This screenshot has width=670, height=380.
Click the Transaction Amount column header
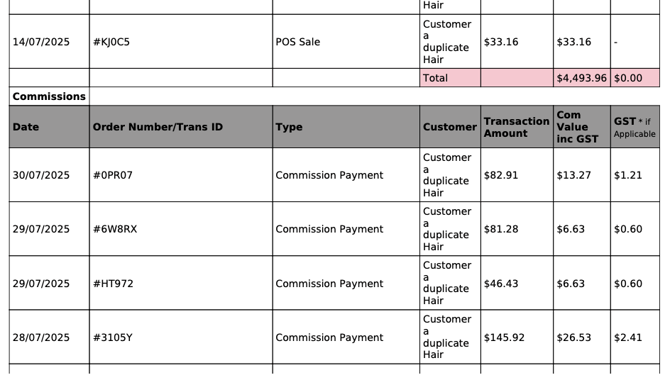click(517, 127)
